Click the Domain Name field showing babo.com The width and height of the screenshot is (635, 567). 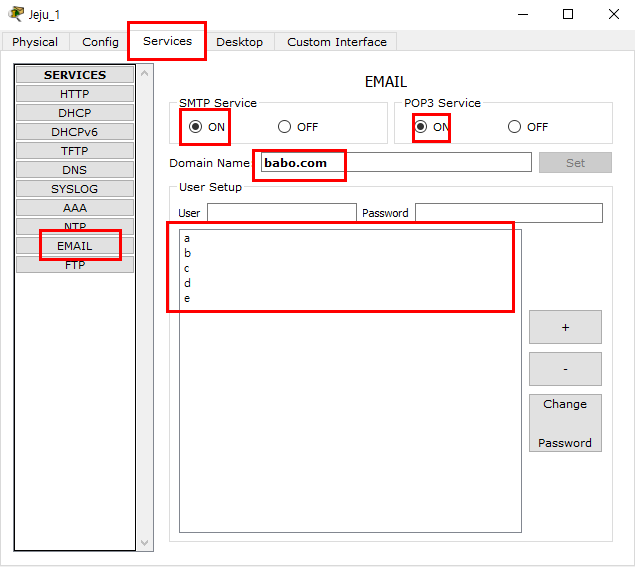(396, 162)
